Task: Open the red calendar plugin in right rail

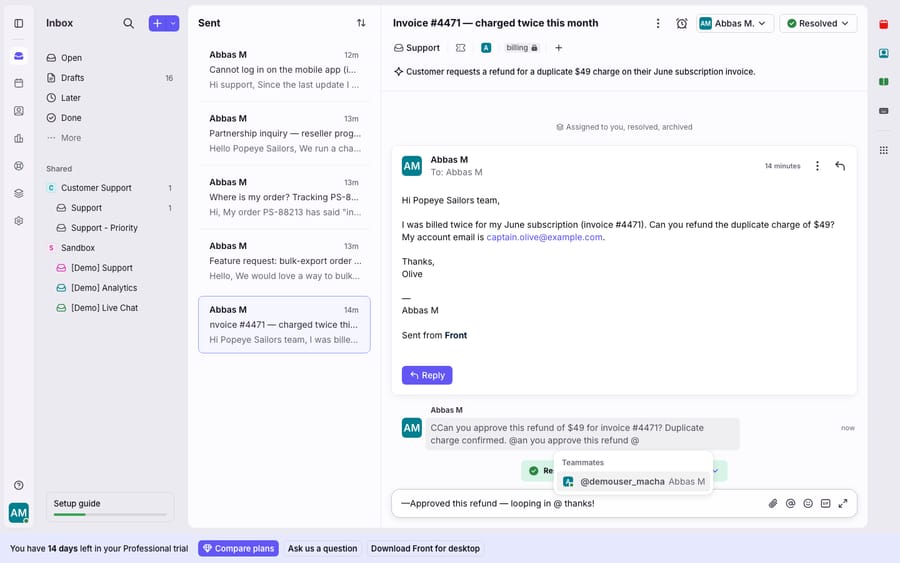Action: (x=883, y=24)
